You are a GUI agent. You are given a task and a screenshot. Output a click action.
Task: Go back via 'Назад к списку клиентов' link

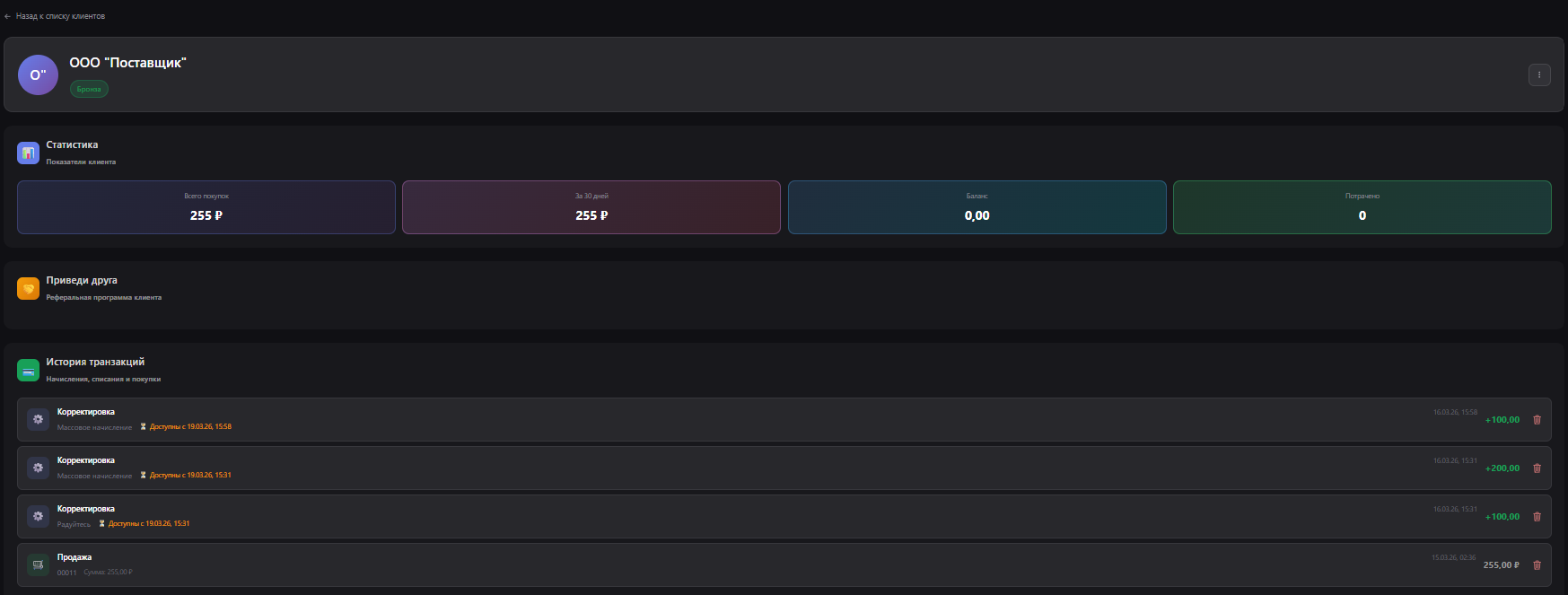[59, 16]
